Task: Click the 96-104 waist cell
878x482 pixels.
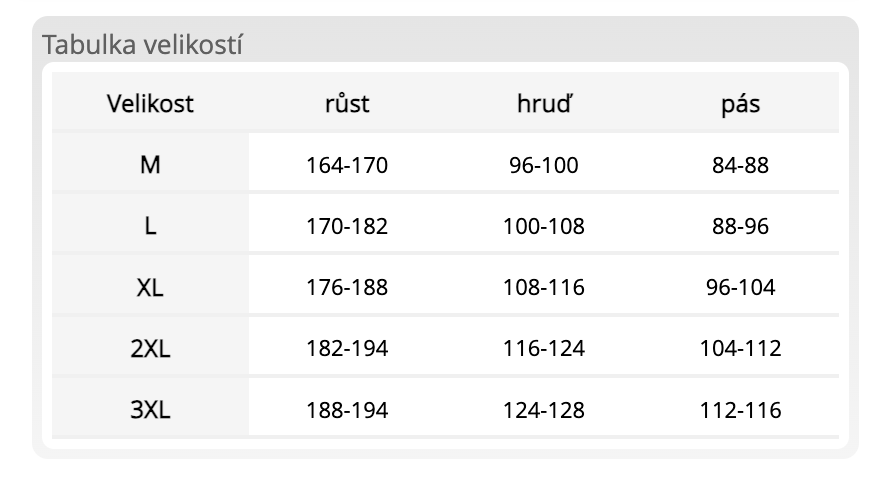Action: coord(740,288)
